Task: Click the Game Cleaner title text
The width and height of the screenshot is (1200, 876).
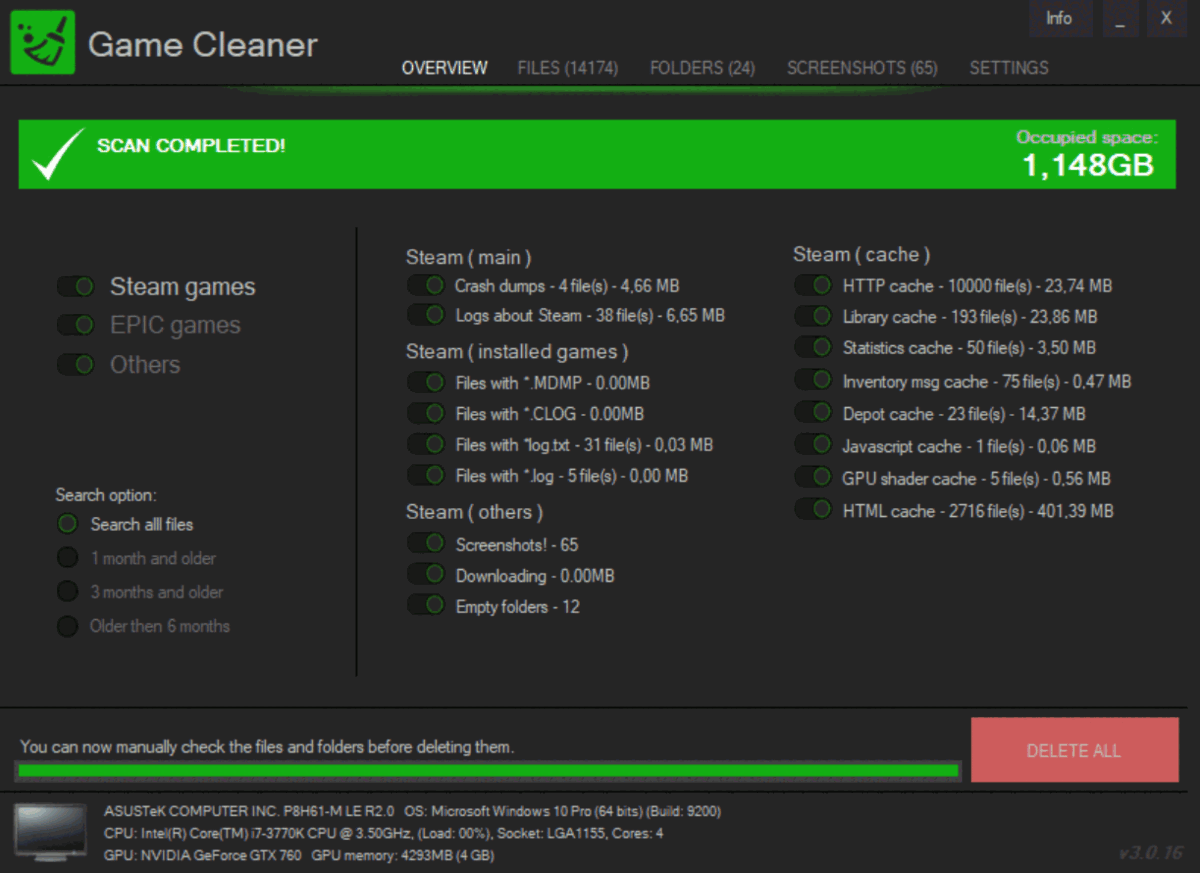Action: pyautogui.click(x=203, y=45)
